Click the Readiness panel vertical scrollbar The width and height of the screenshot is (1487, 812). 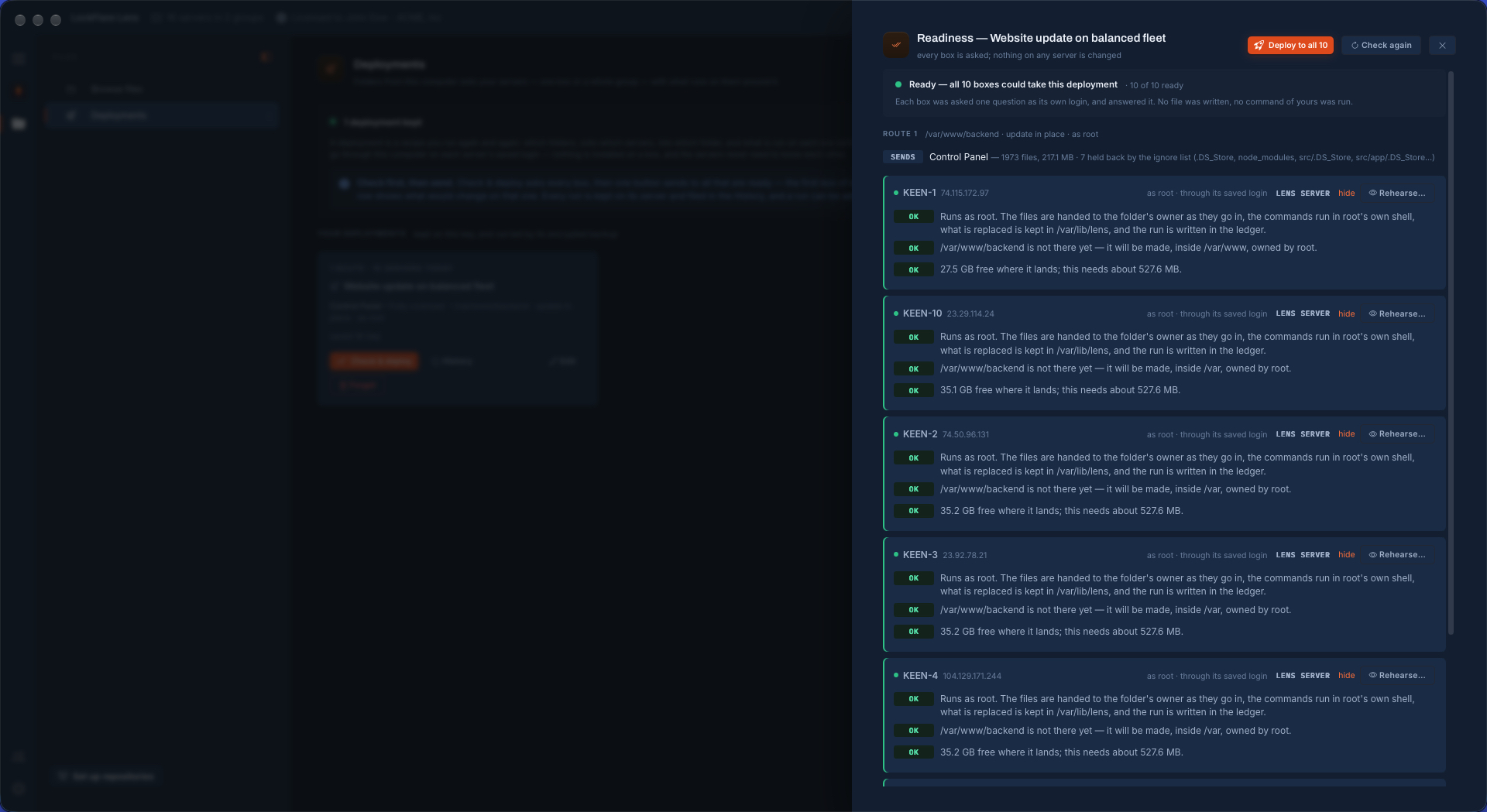pos(1451,352)
